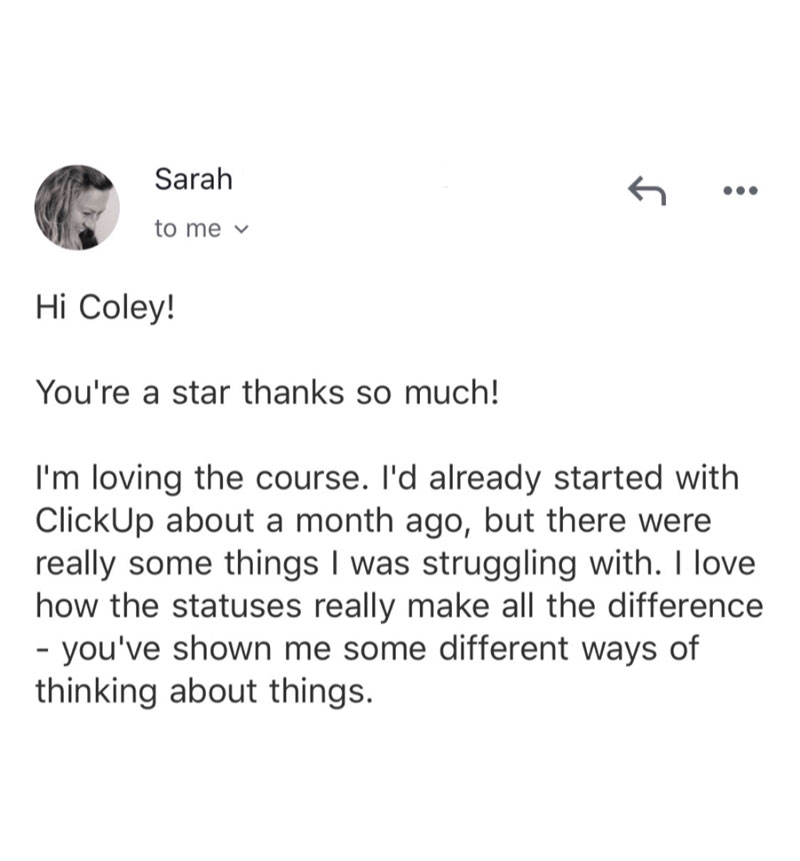
Task: Open Sarah's circular profile photo
Action: (77, 208)
